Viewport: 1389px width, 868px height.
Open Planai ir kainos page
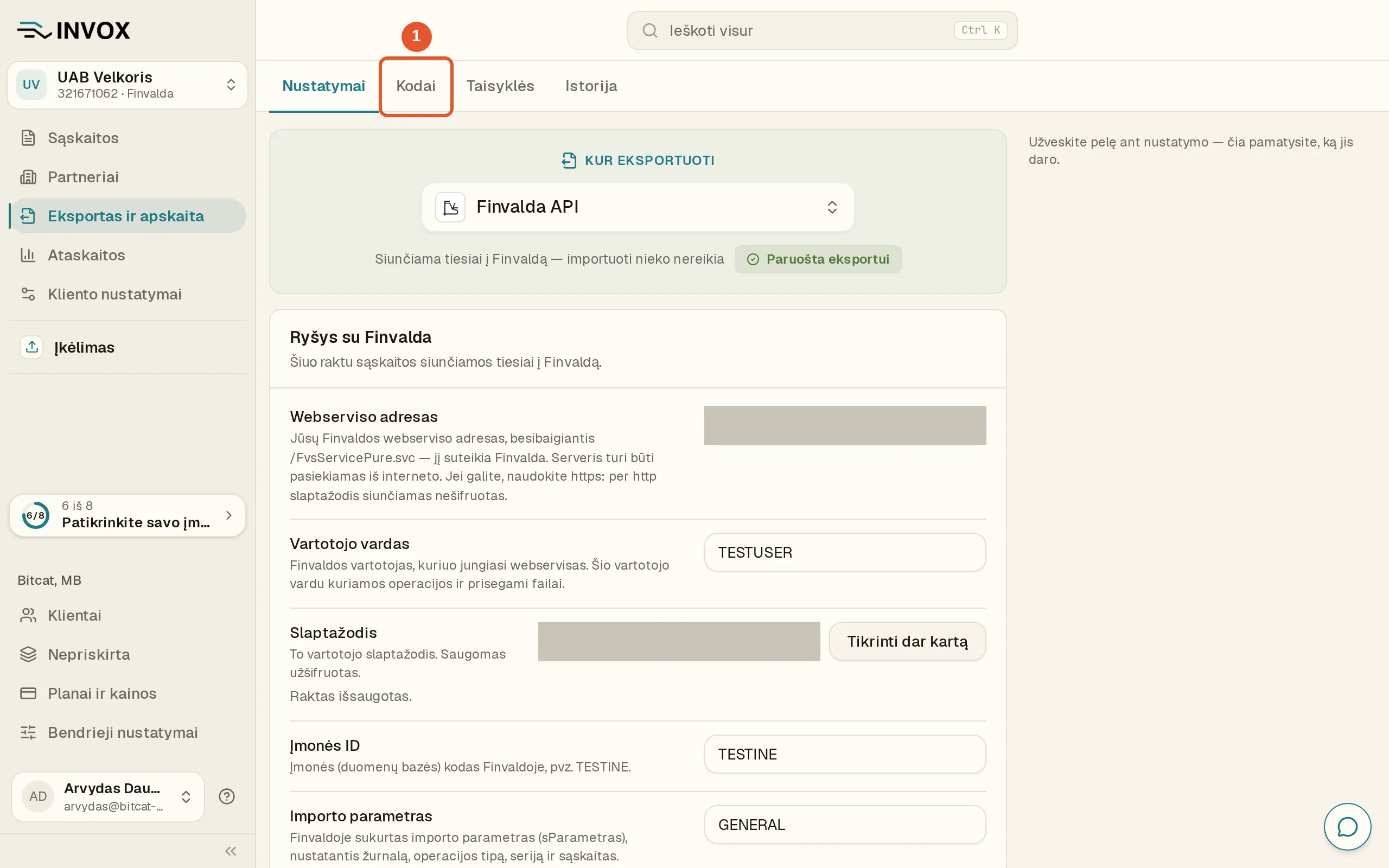tap(128, 693)
